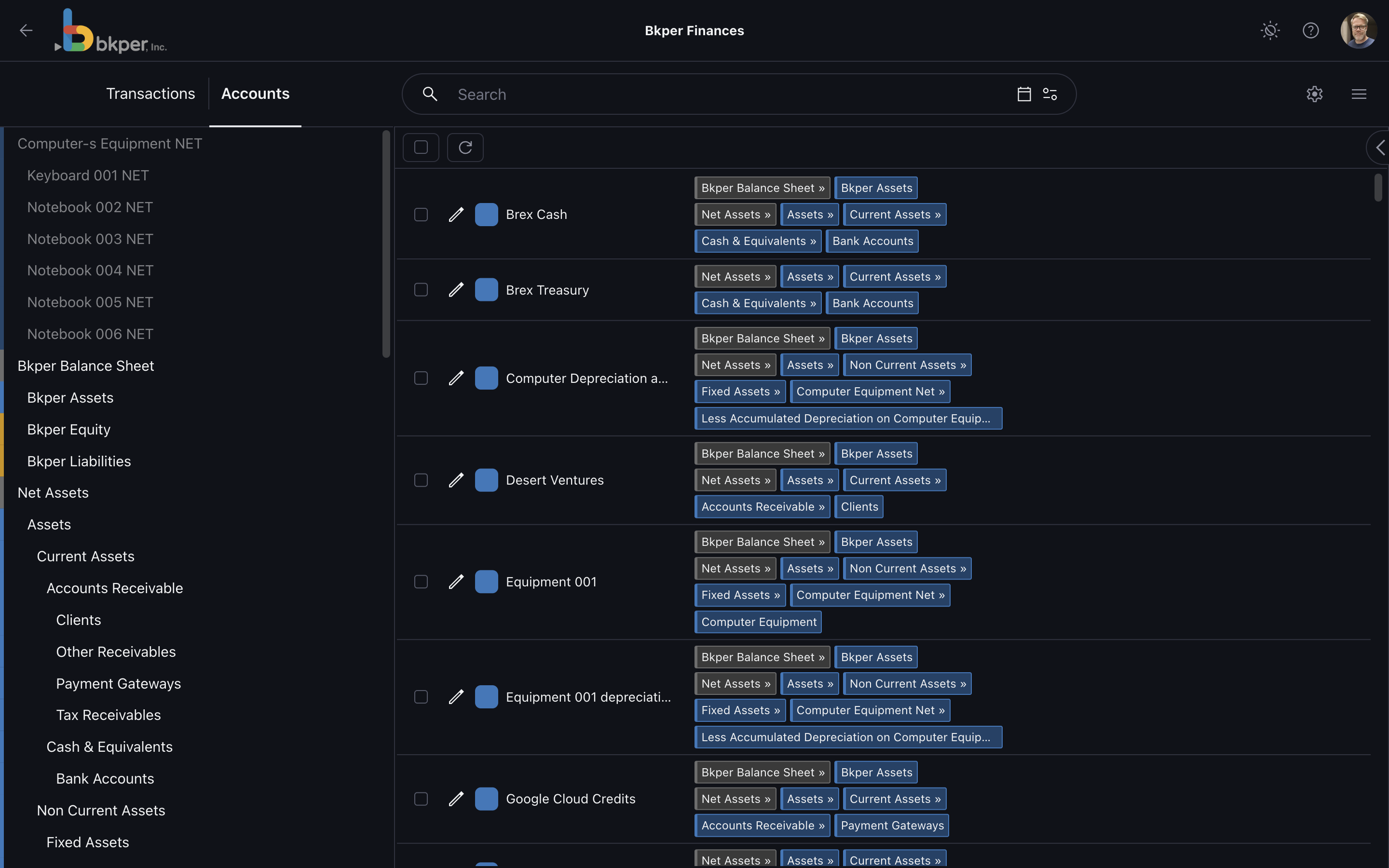This screenshot has height=868, width=1389.
Task: Check the Google Cloud Credits checkbox
Action: [x=421, y=799]
